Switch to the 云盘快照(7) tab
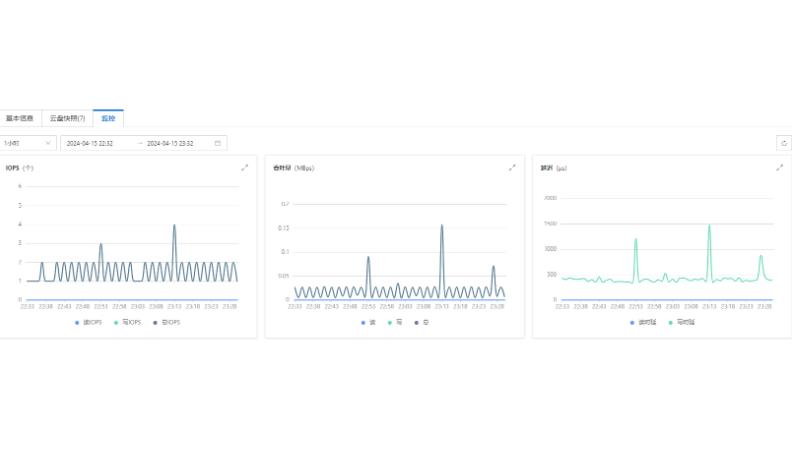Viewport: 792px width, 450px height. coord(67,118)
